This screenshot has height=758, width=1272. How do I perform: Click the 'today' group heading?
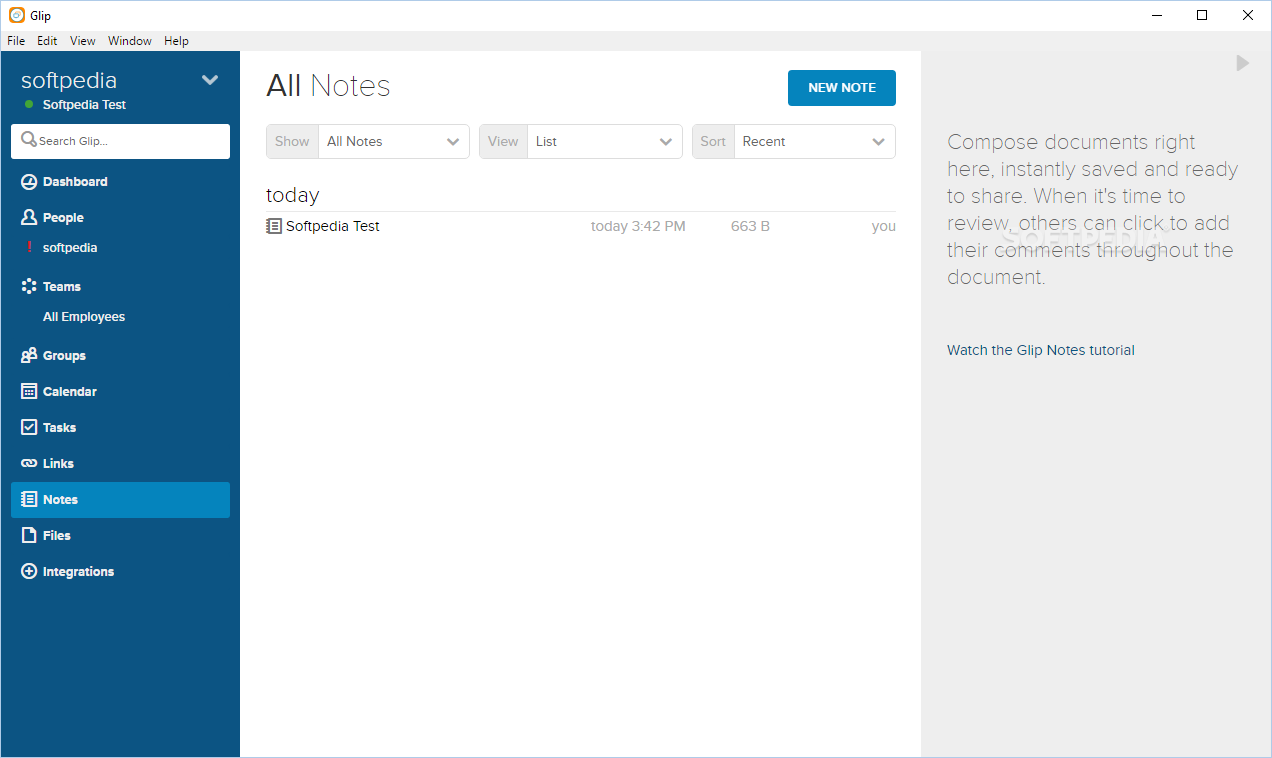coord(293,195)
